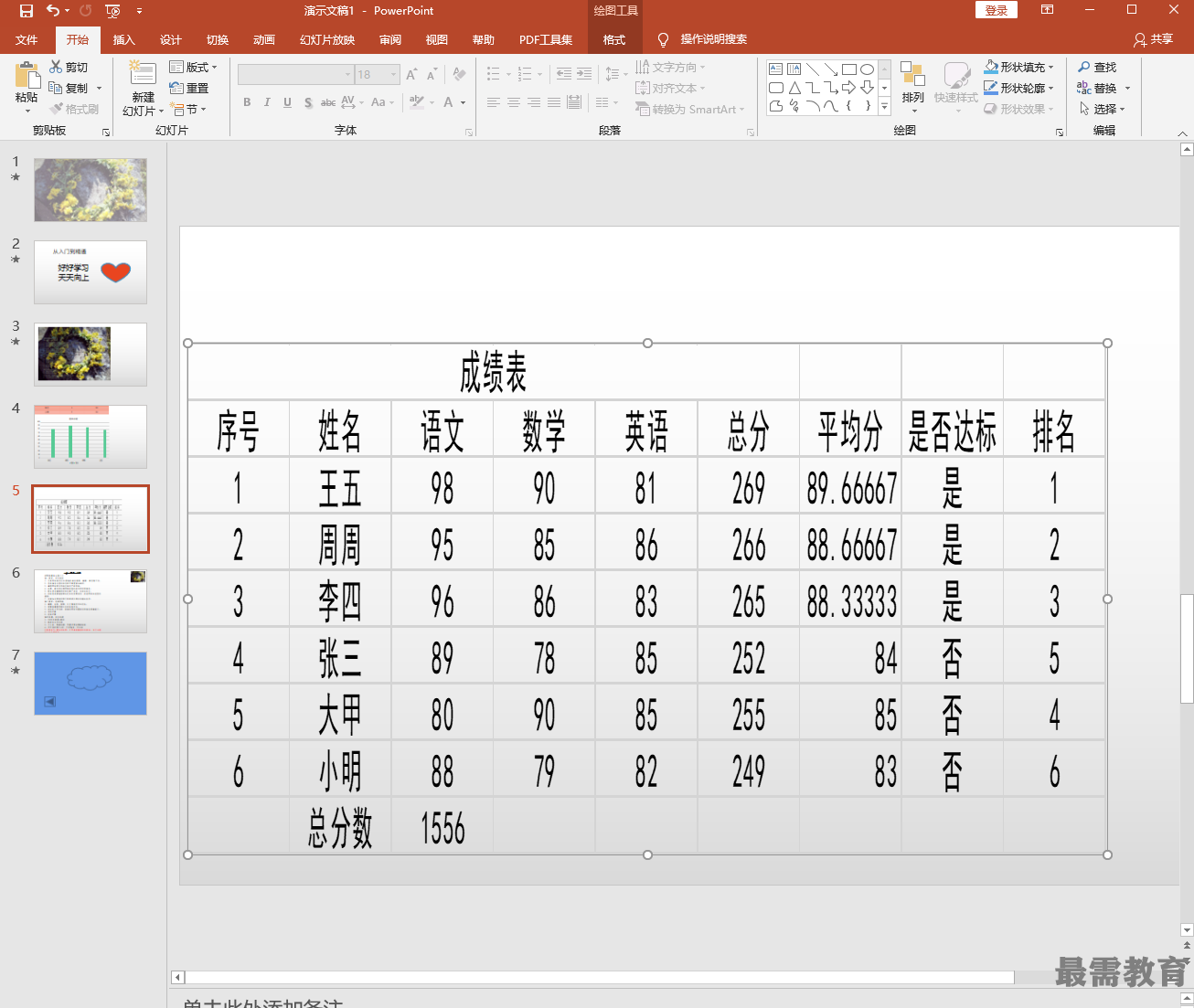Click the horizontal scrollbar left arrow
This screenshot has width=1194, height=1008.
pyautogui.click(x=178, y=977)
